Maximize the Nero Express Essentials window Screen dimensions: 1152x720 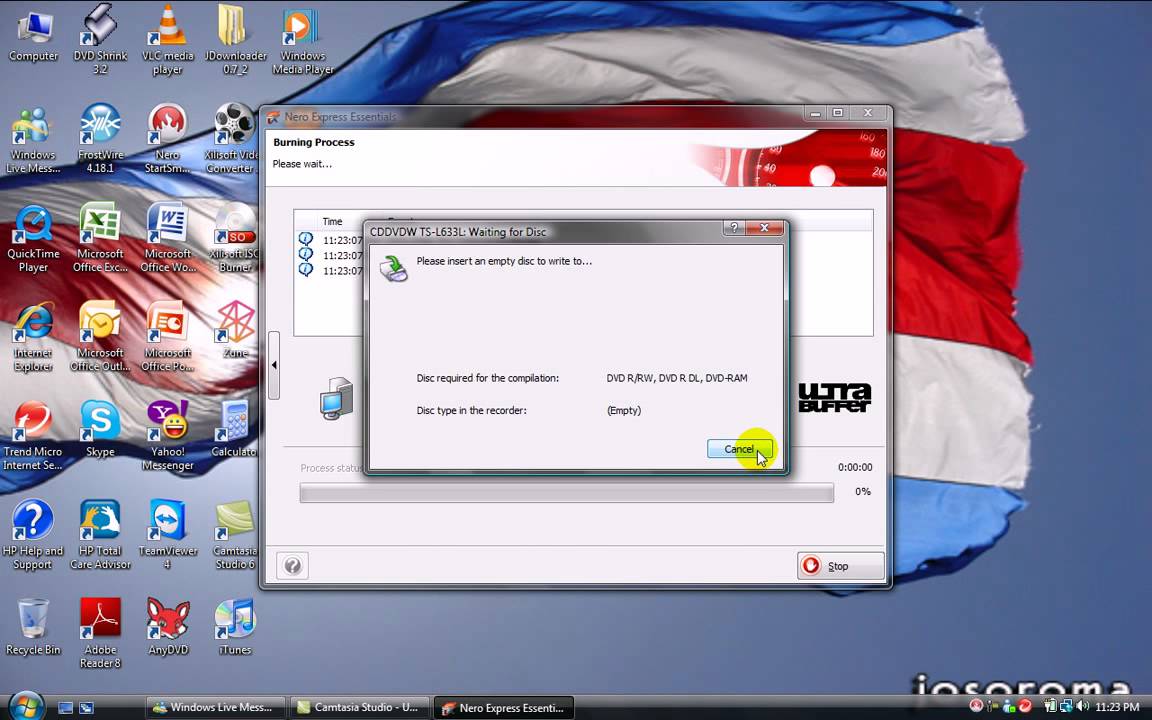(838, 113)
